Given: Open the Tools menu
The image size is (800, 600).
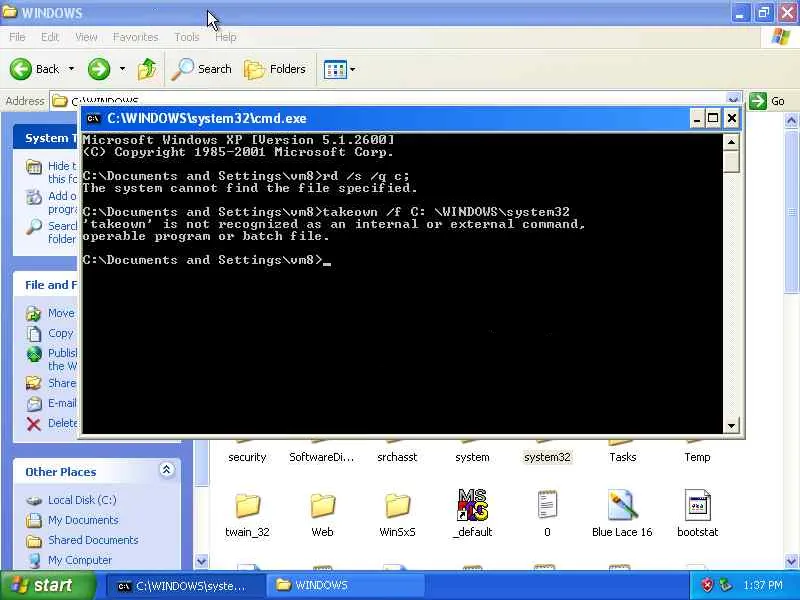Looking at the screenshot, I should (x=187, y=37).
